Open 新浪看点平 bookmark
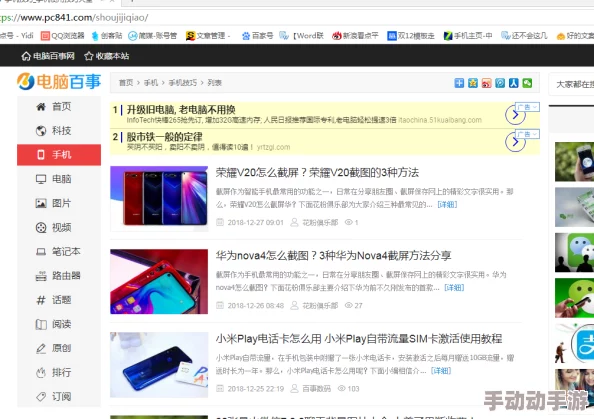The width and height of the screenshot is (594, 419). coord(355,36)
